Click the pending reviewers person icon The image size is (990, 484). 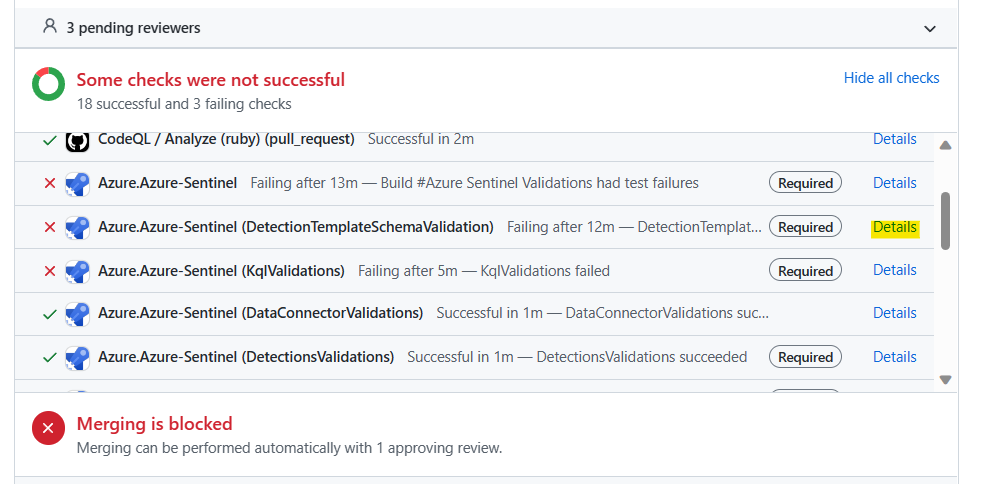[50, 27]
